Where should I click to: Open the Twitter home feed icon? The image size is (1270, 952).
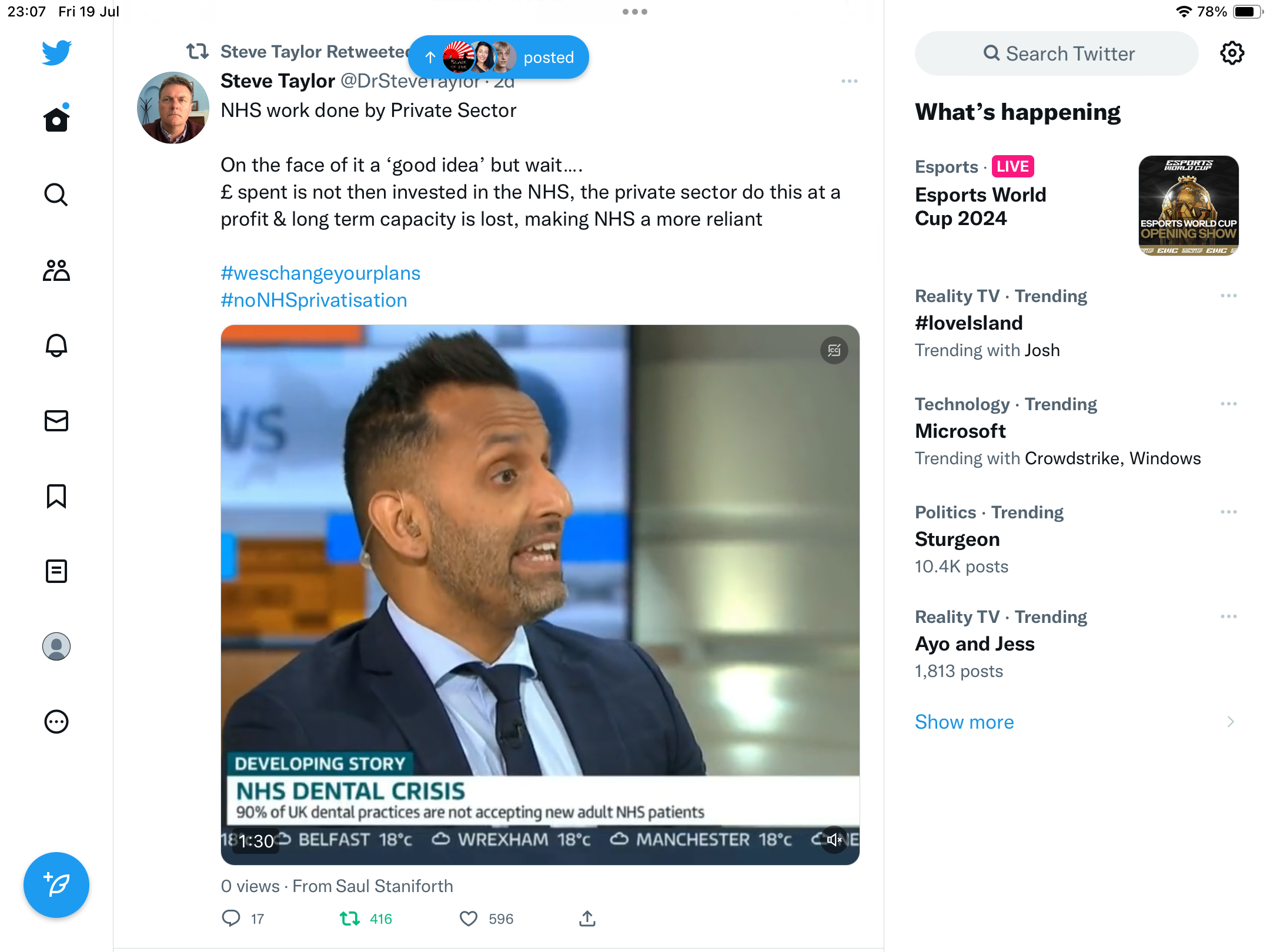(56, 120)
